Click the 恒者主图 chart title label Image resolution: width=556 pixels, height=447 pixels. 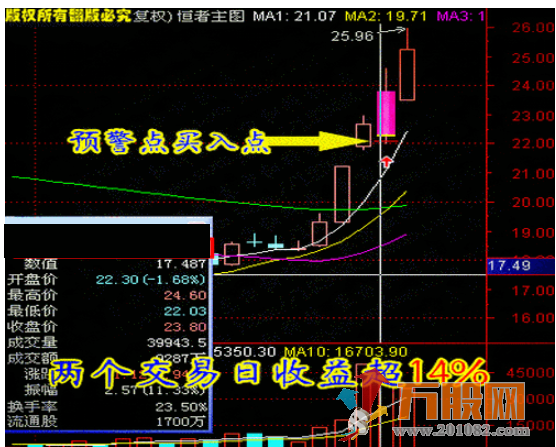click(211, 16)
